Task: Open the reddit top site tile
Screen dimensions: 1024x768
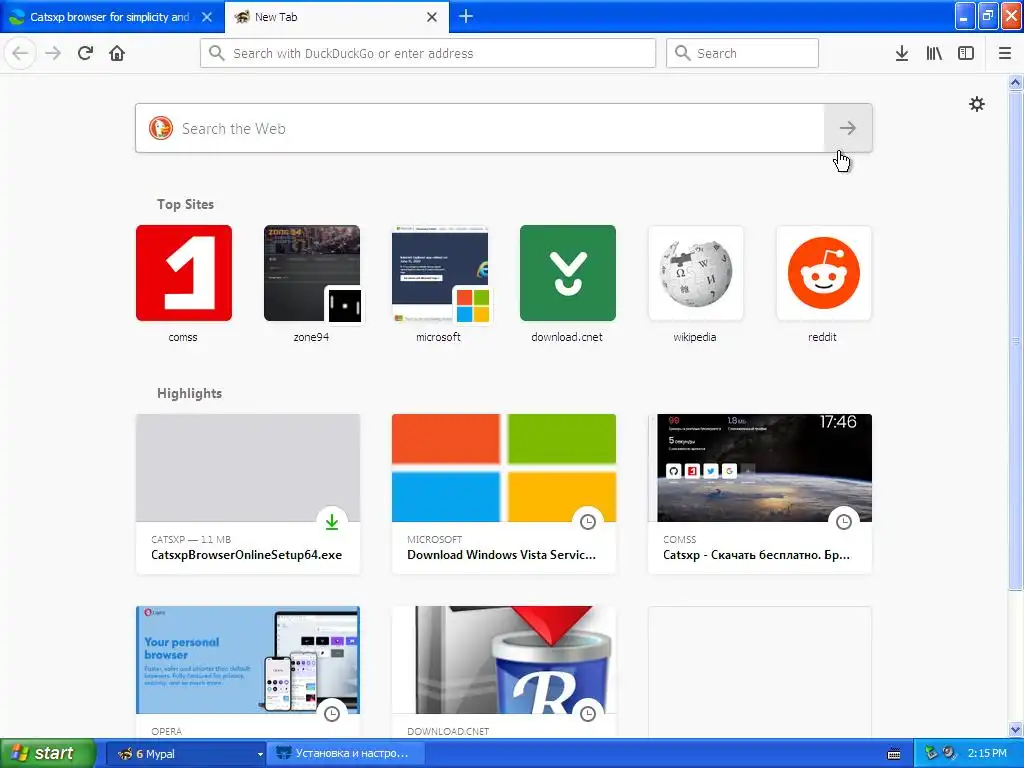Action: coord(824,273)
